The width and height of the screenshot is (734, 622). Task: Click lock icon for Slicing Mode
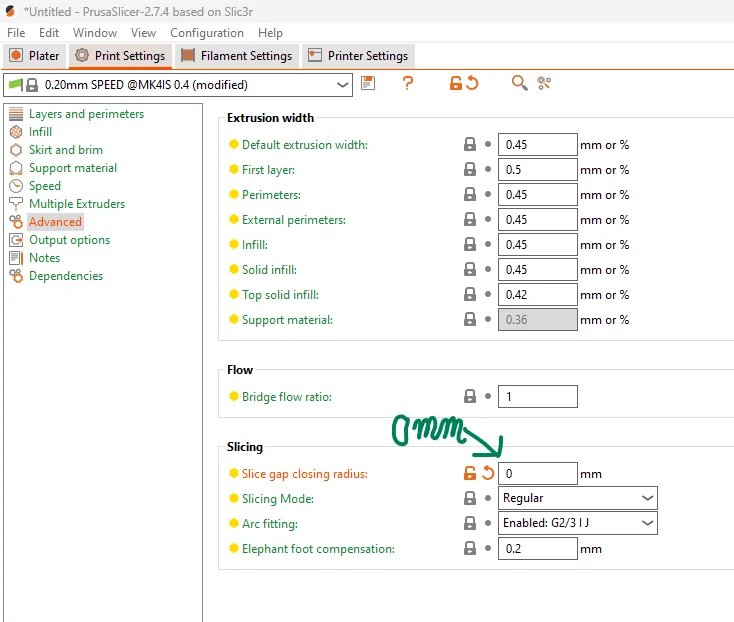pyautogui.click(x=470, y=498)
